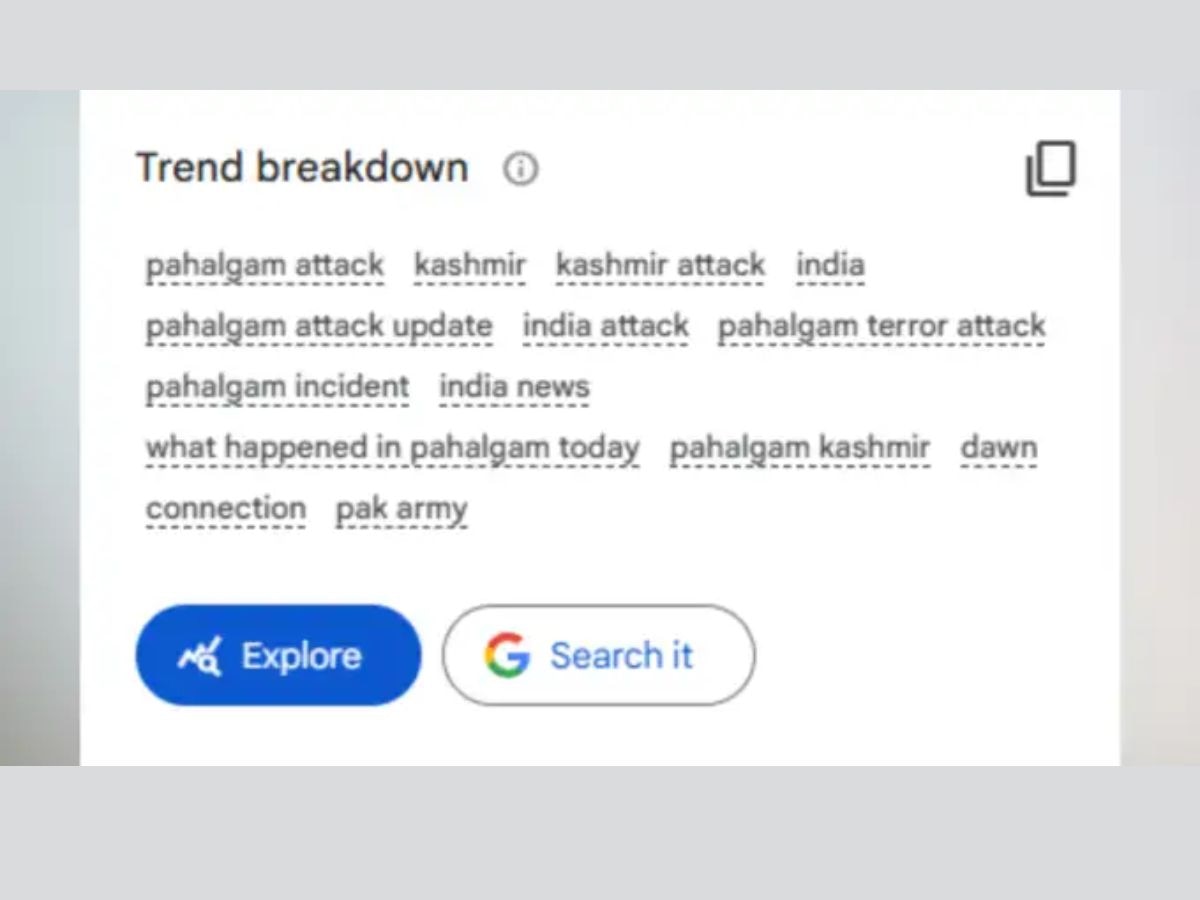Open the 'kashmir attack' trend term

point(660,266)
